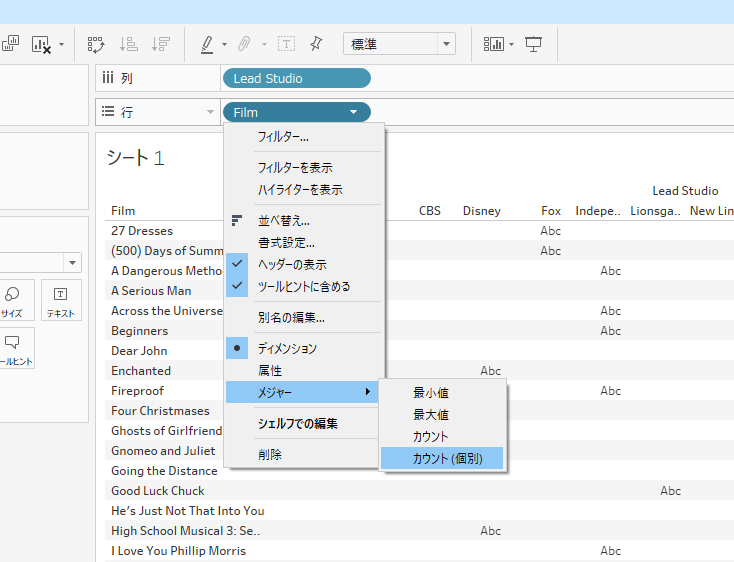The height and width of the screenshot is (562, 734).
Task: Open the Film pill dropdown arrow
Action: tap(353, 112)
